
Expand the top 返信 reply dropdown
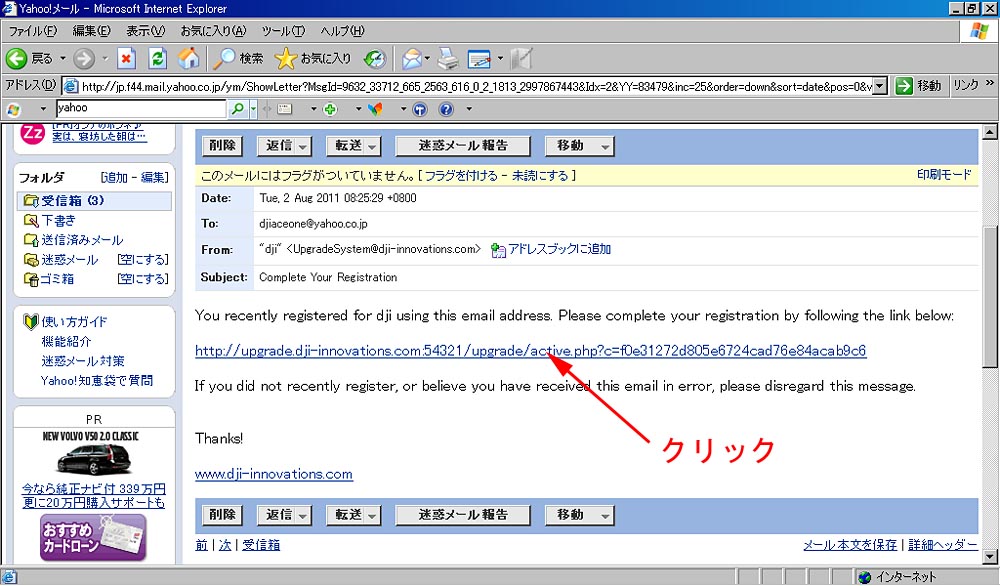(284, 146)
